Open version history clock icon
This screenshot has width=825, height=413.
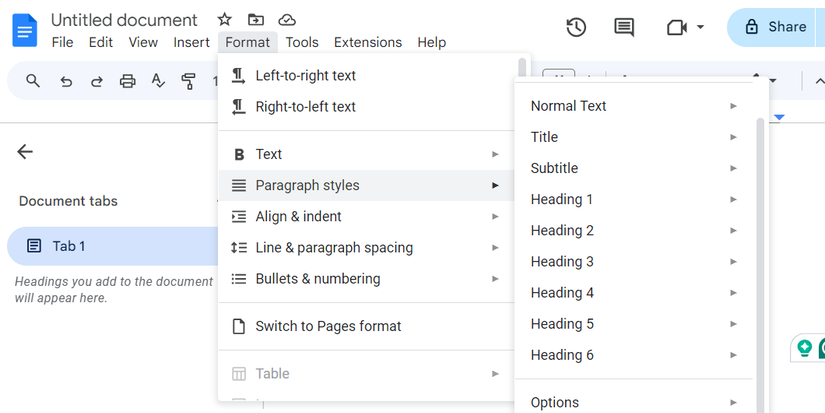pyautogui.click(x=576, y=27)
